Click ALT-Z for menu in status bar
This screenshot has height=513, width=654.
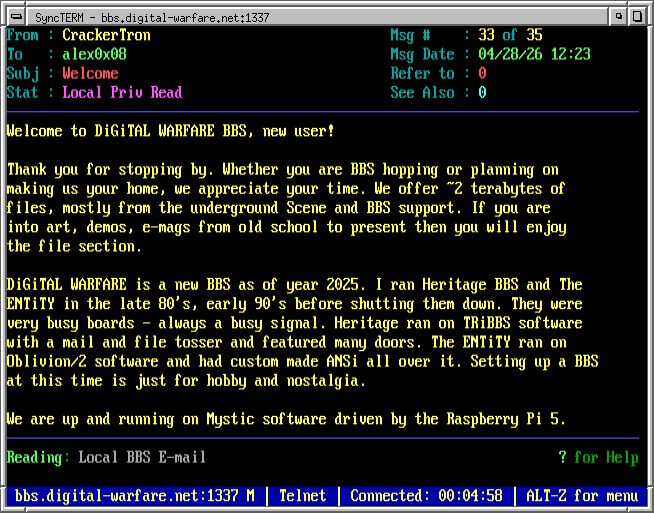(582, 496)
